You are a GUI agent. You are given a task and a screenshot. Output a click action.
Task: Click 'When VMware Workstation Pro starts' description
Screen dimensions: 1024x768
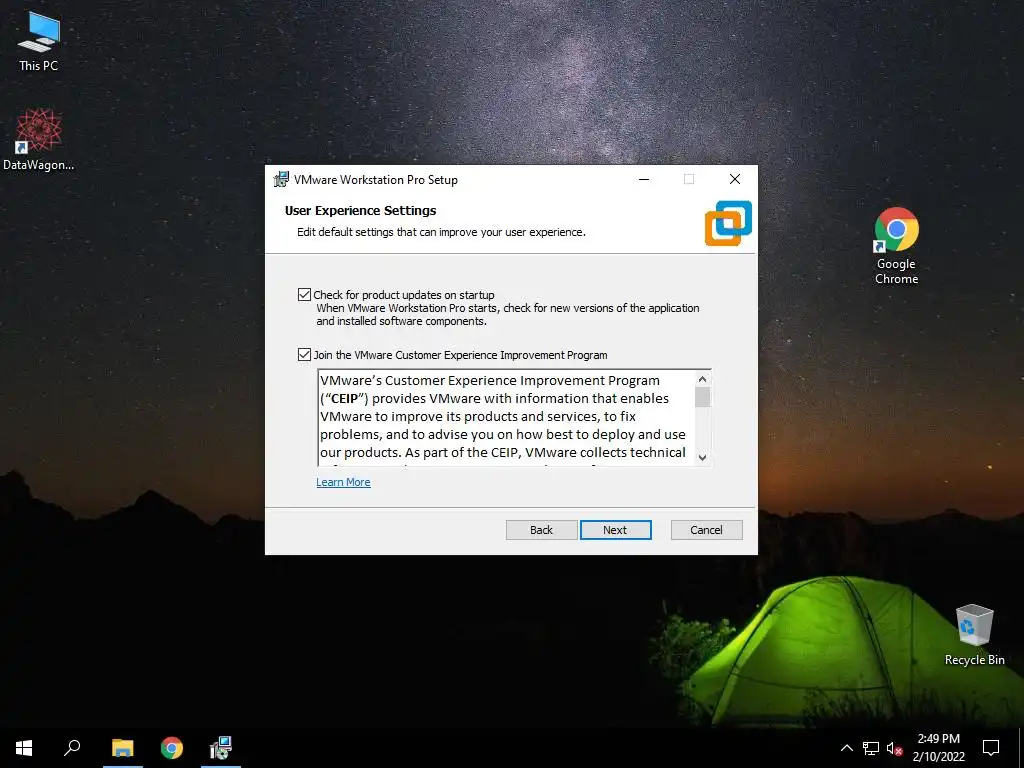508,314
